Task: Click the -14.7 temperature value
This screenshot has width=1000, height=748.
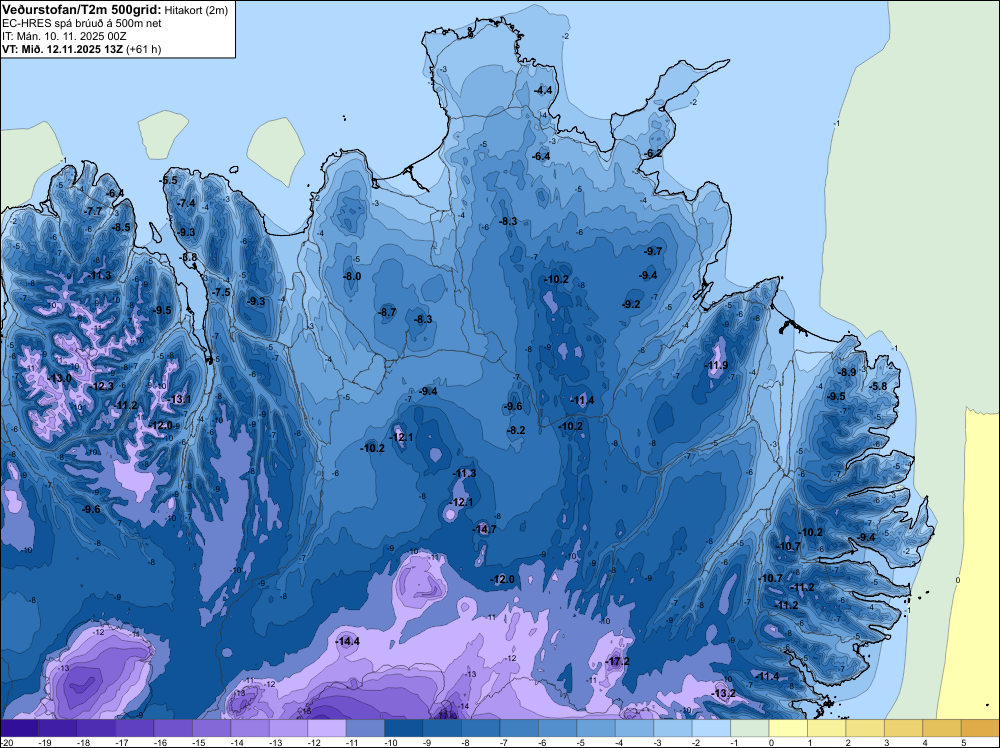Action: coord(485,529)
